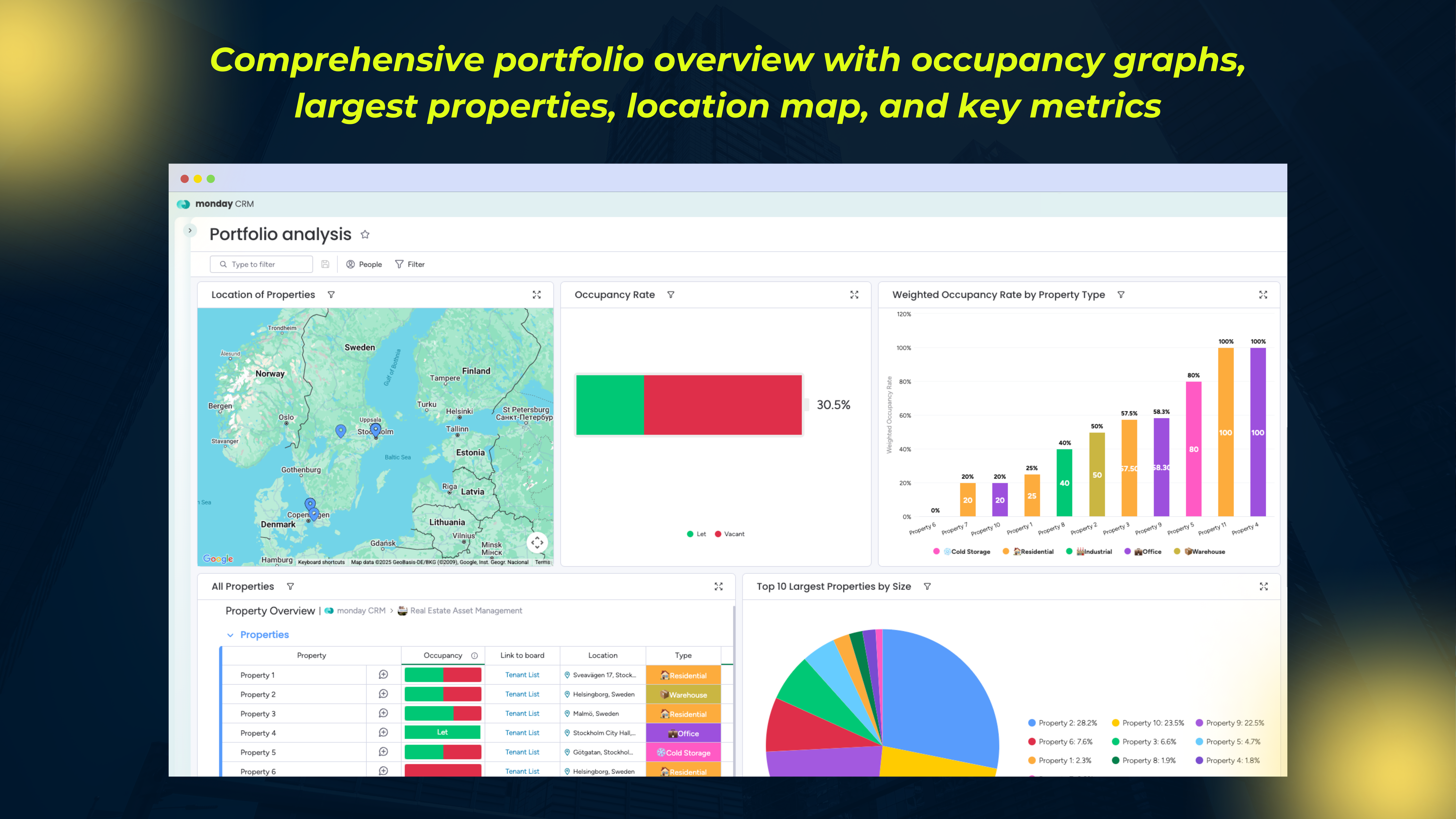Favorite the Portfolio analysis dashboard star
This screenshot has width=1456, height=819.
click(365, 235)
